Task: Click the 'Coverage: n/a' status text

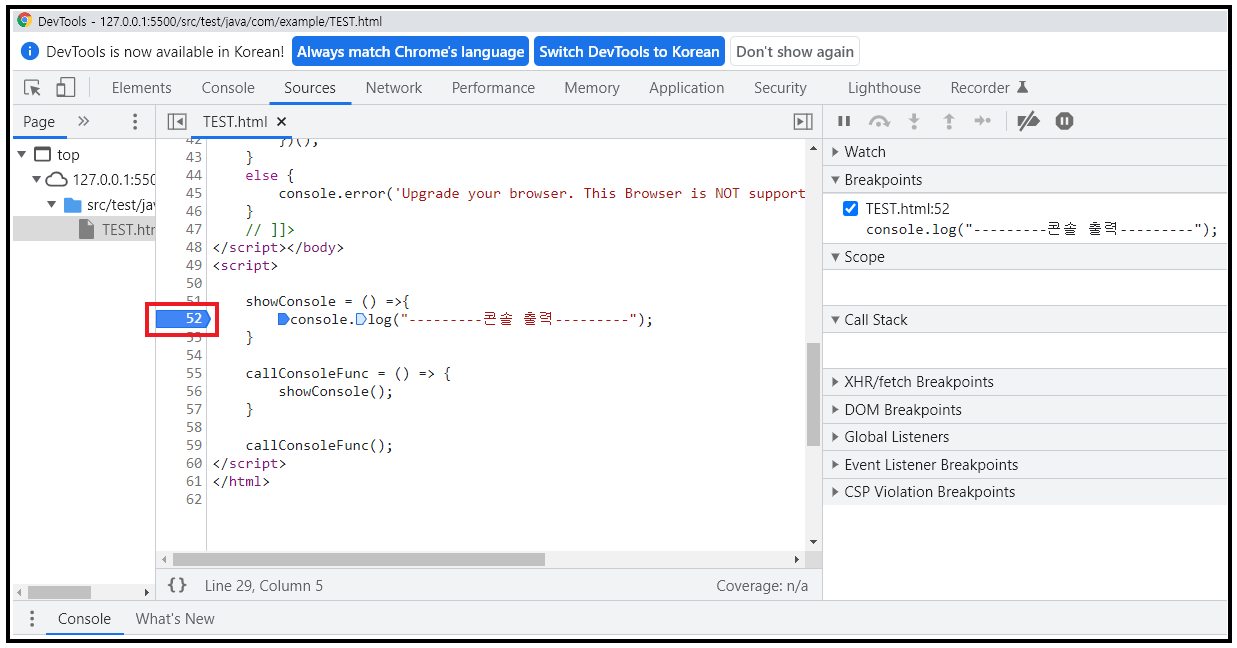Action: [x=762, y=586]
